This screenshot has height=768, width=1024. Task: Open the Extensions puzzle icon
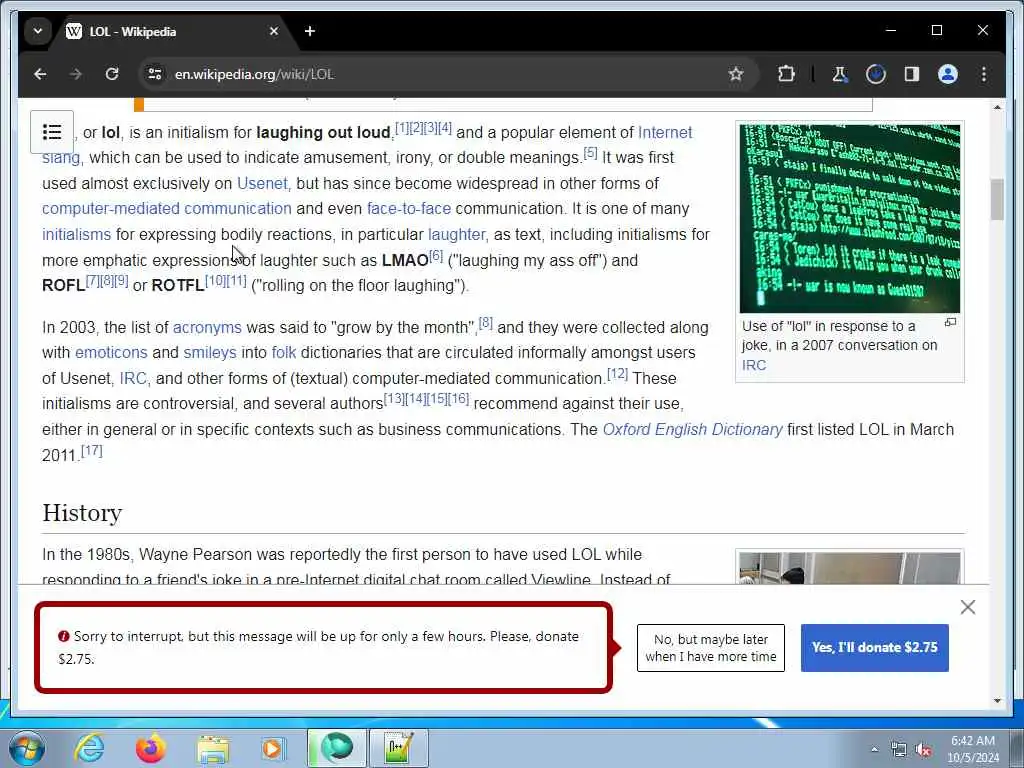786,74
